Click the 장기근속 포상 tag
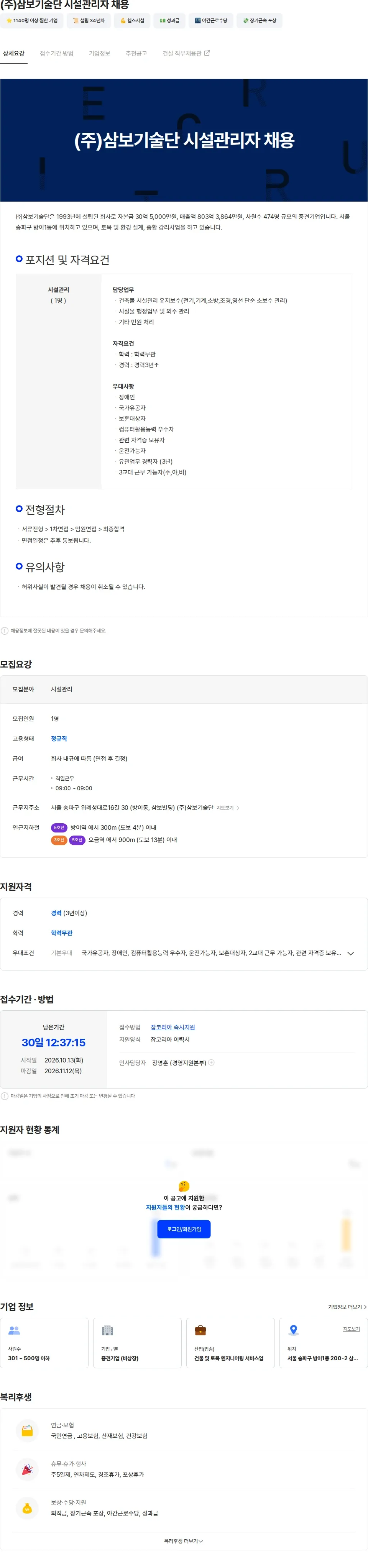Viewport: 368px width, 1568px height. 260,21
